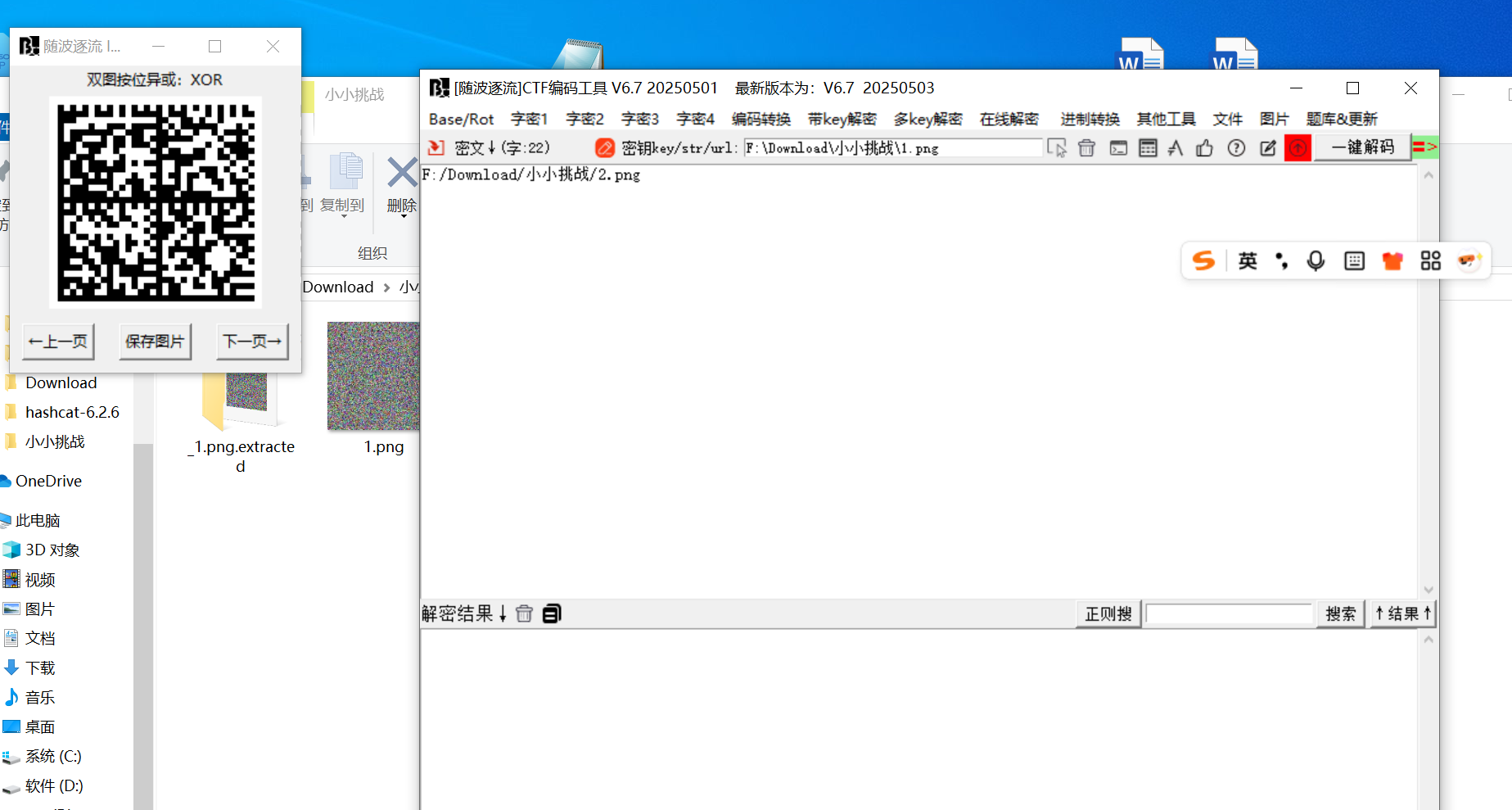Image resolution: width=1512 pixels, height=810 pixels.
Task: Open the 在线解密 menu
Action: pos(1009,120)
